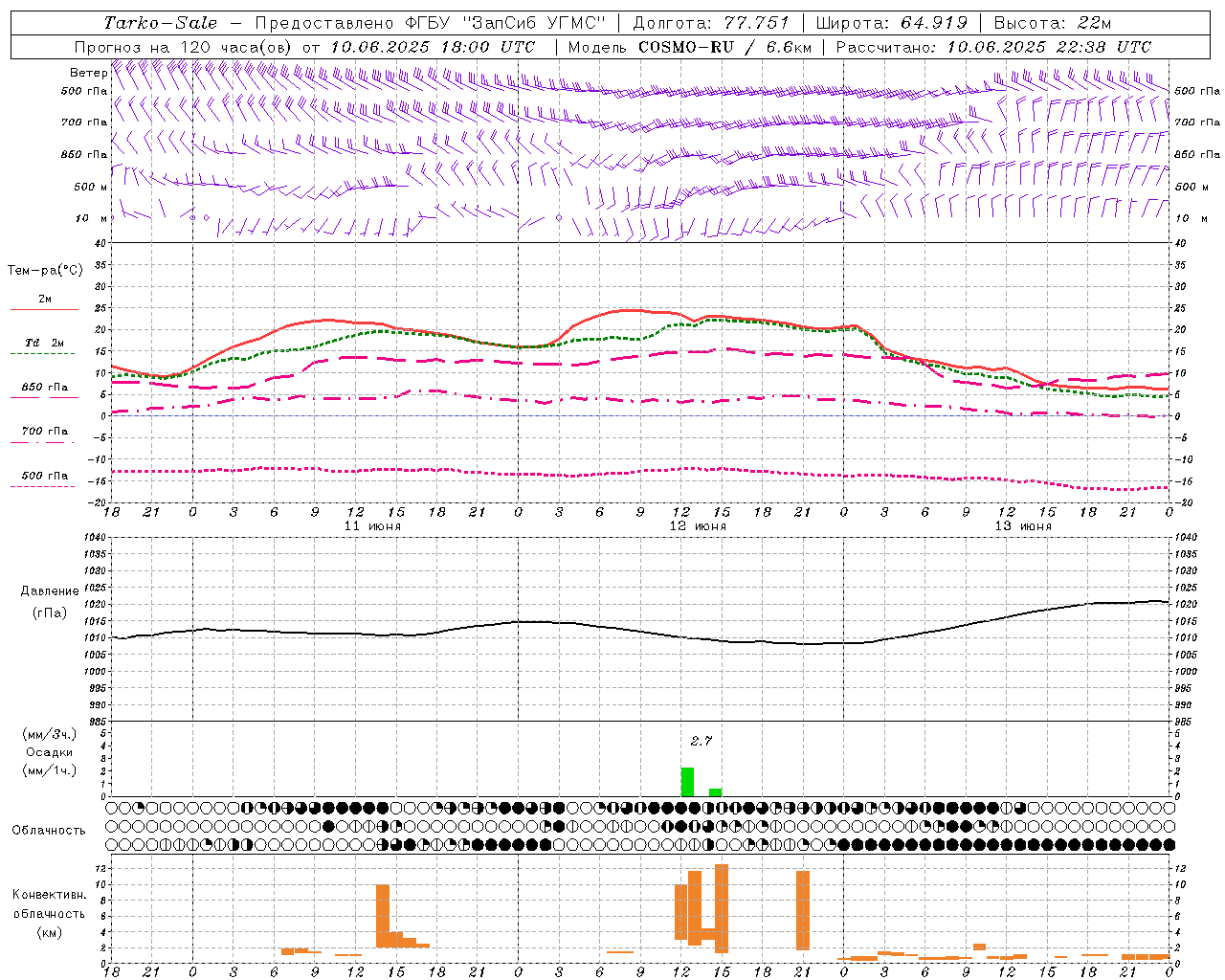The image size is (1225, 980).
Task: Click the 500 гПа temperature legend entry
Action: pos(45,476)
